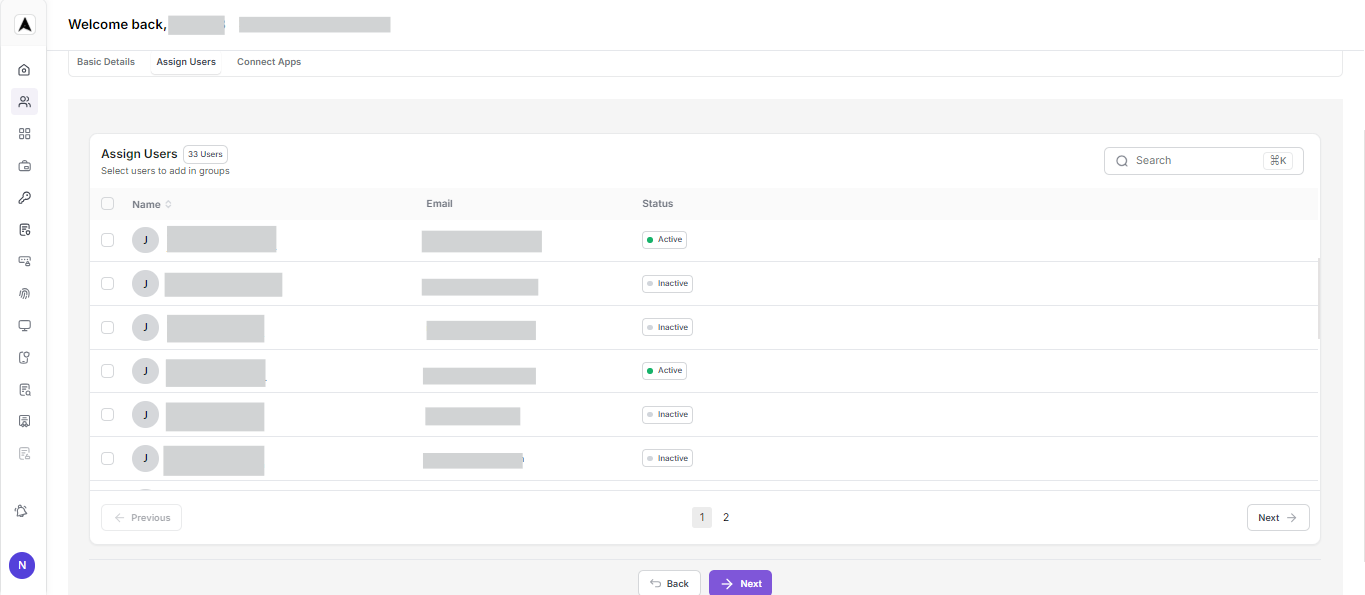1365x595 pixels.
Task: Select the mobile device sidebar icon
Action: (23, 357)
